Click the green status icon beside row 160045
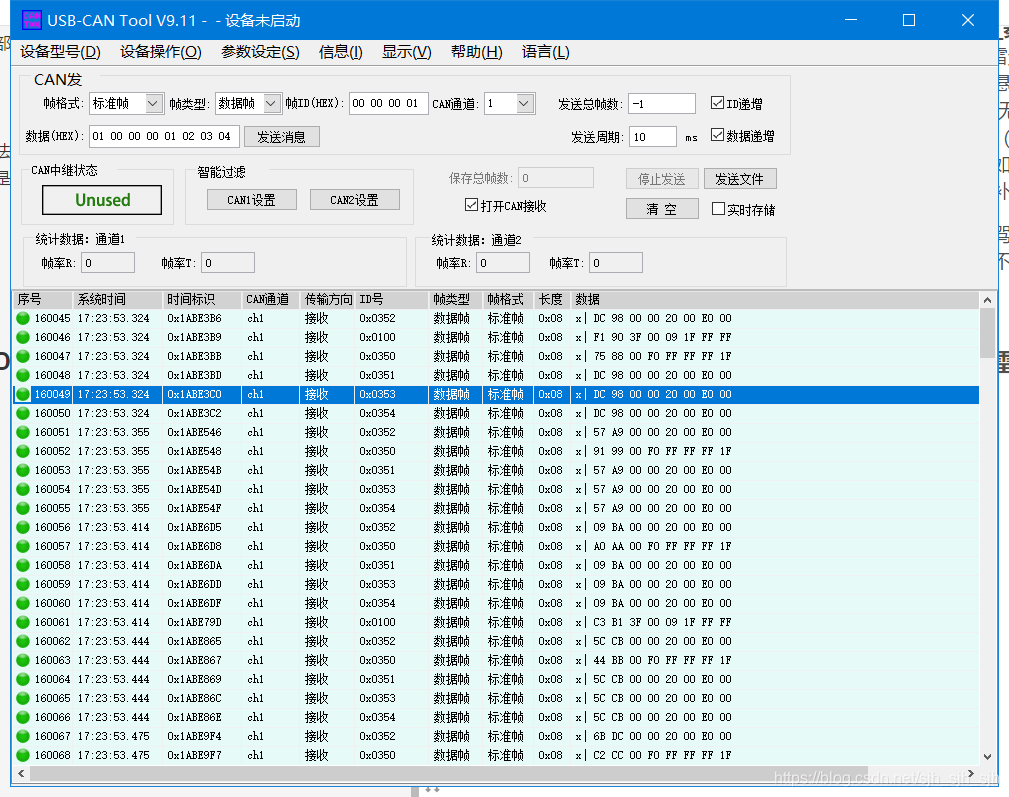Screen dimensions: 1009x797 pos(20,318)
